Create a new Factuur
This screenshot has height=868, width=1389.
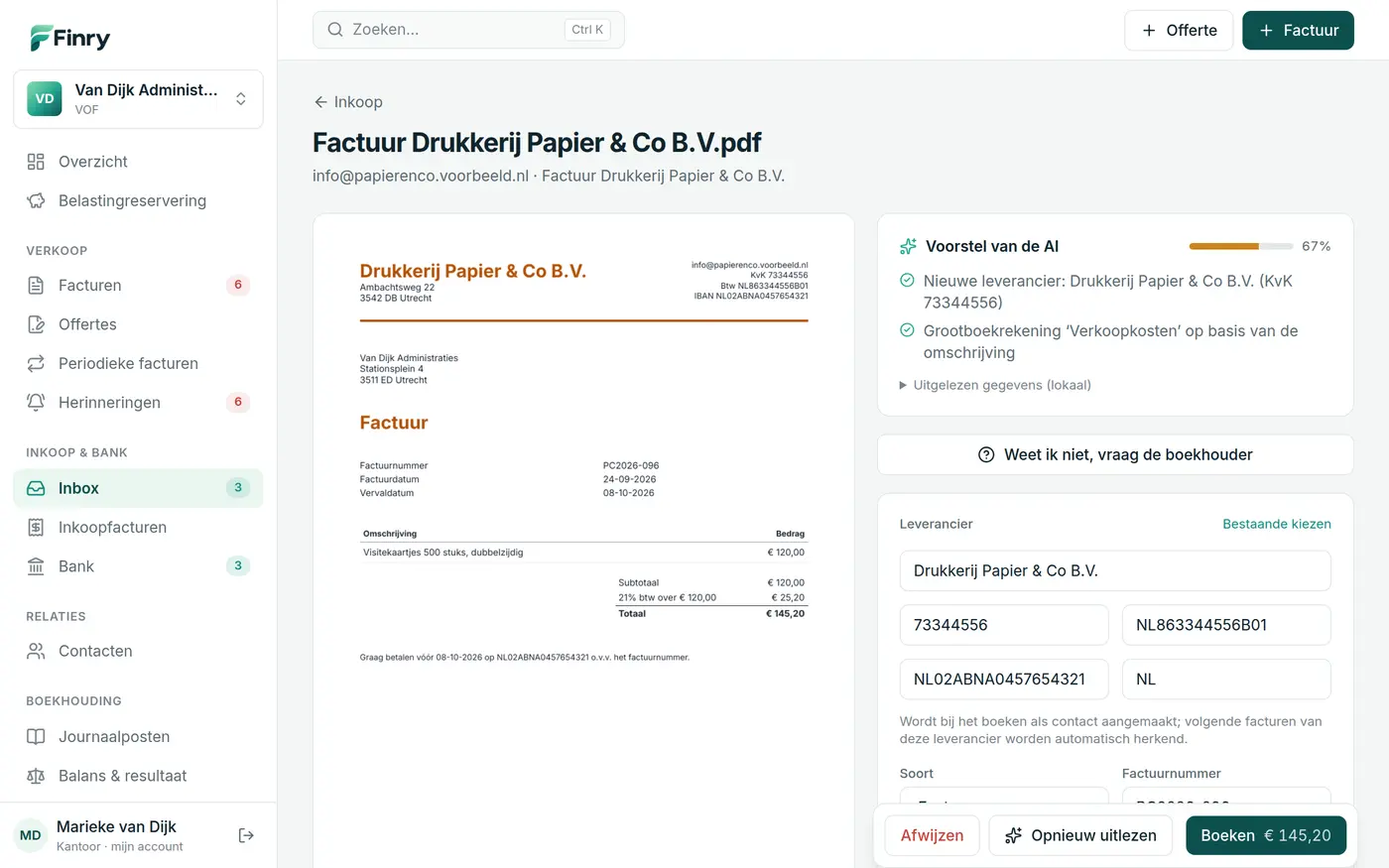[1298, 31]
